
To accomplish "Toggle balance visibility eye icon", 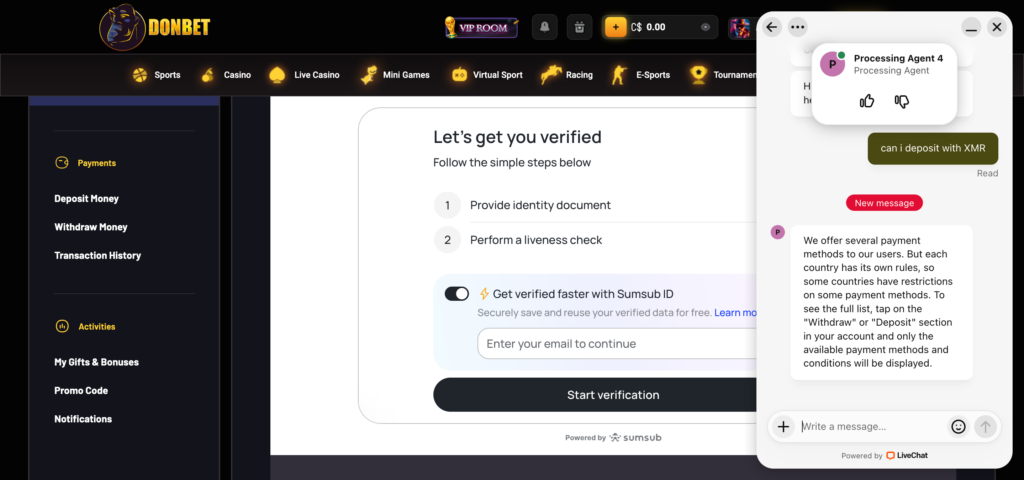I will pyautogui.click(x=705, y=27).
